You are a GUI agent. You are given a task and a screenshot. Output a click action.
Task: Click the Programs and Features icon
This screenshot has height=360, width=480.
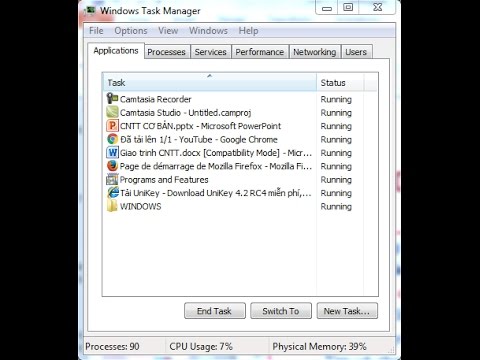[x=112, y=179]
